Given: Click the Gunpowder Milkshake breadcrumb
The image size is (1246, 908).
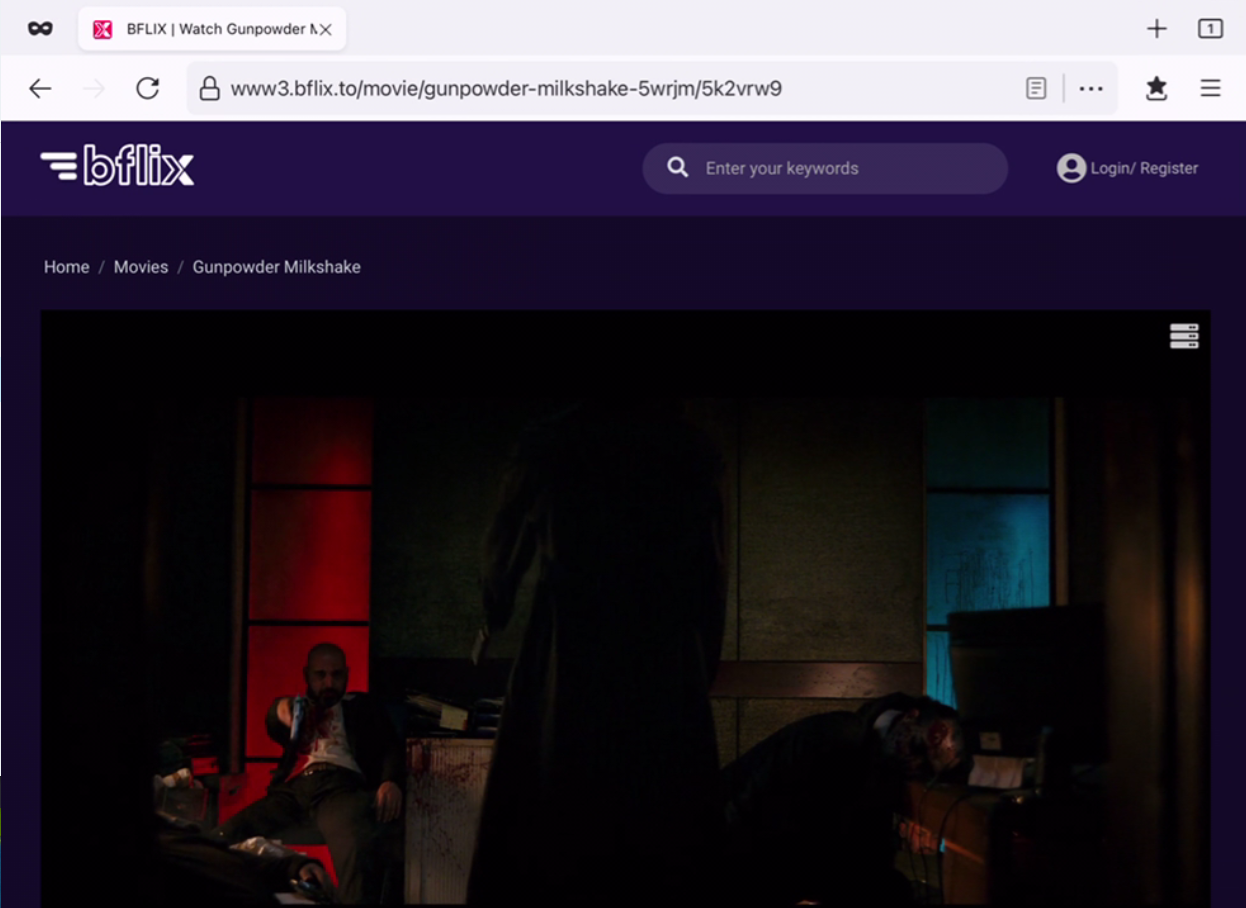Looking at the screenshot, I should (x=277, y=267).
